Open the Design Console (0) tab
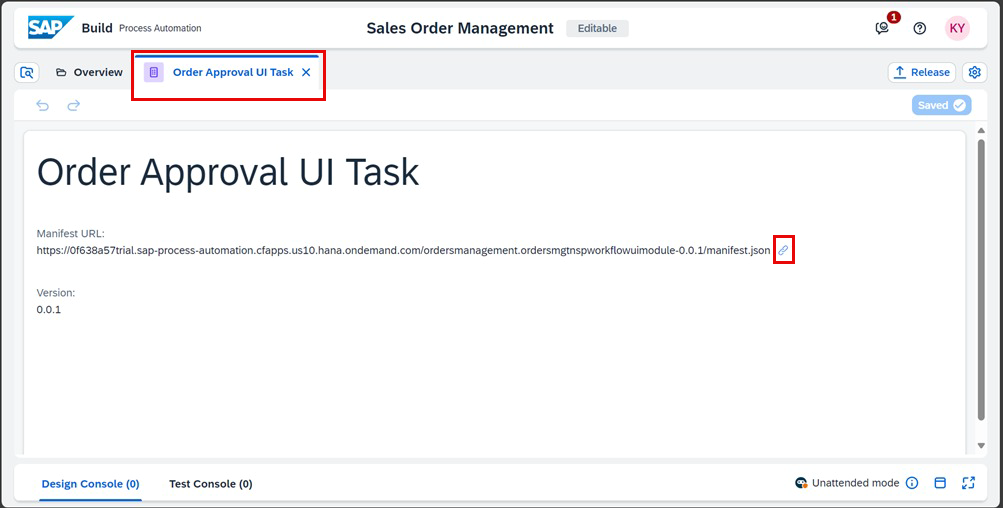The image size is (1003, 508). click(x=90, y=484)
